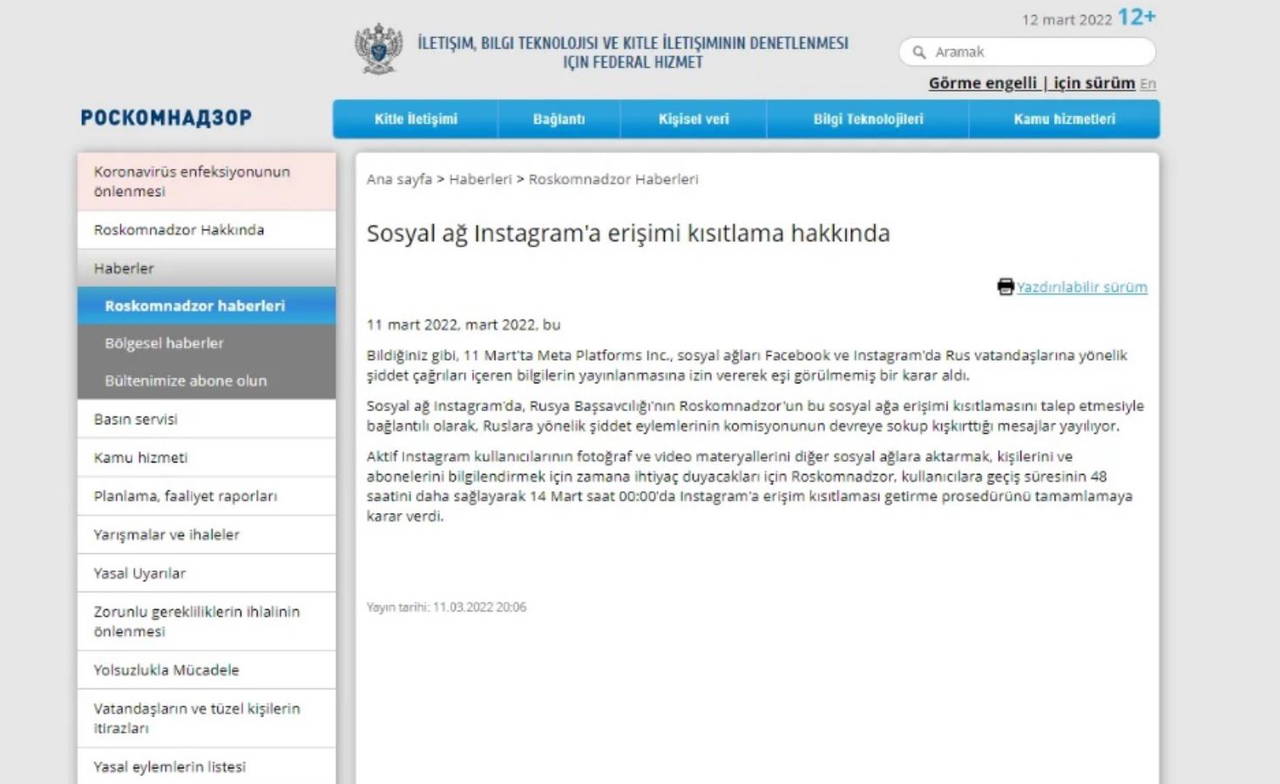The width and height of the screenshot is (1280, 784).
Task: Go to Ana sayfa in breadcrumb
Action: pyautogui.click(x=399, y=179)
